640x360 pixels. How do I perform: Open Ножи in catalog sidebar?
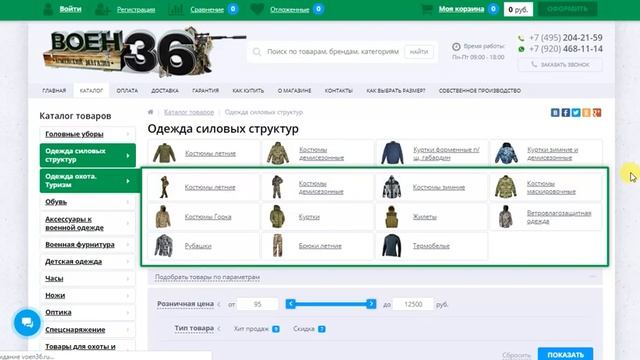tap(87, 296)
